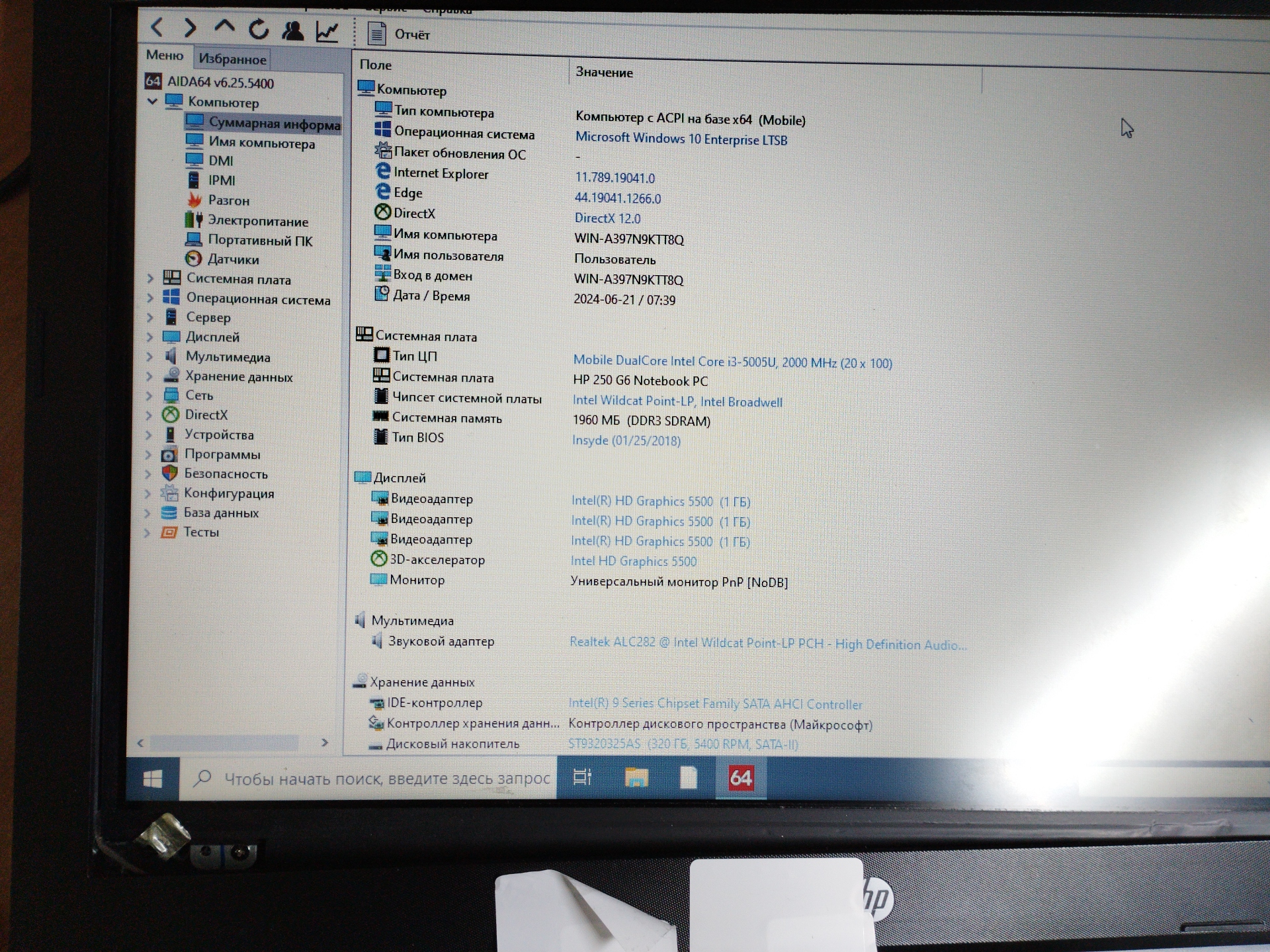This screenshot has height=952, width=1270.
Task: Select Безопасность shield icon in tree
Action: pyautogui.click(x=169, y=473)
